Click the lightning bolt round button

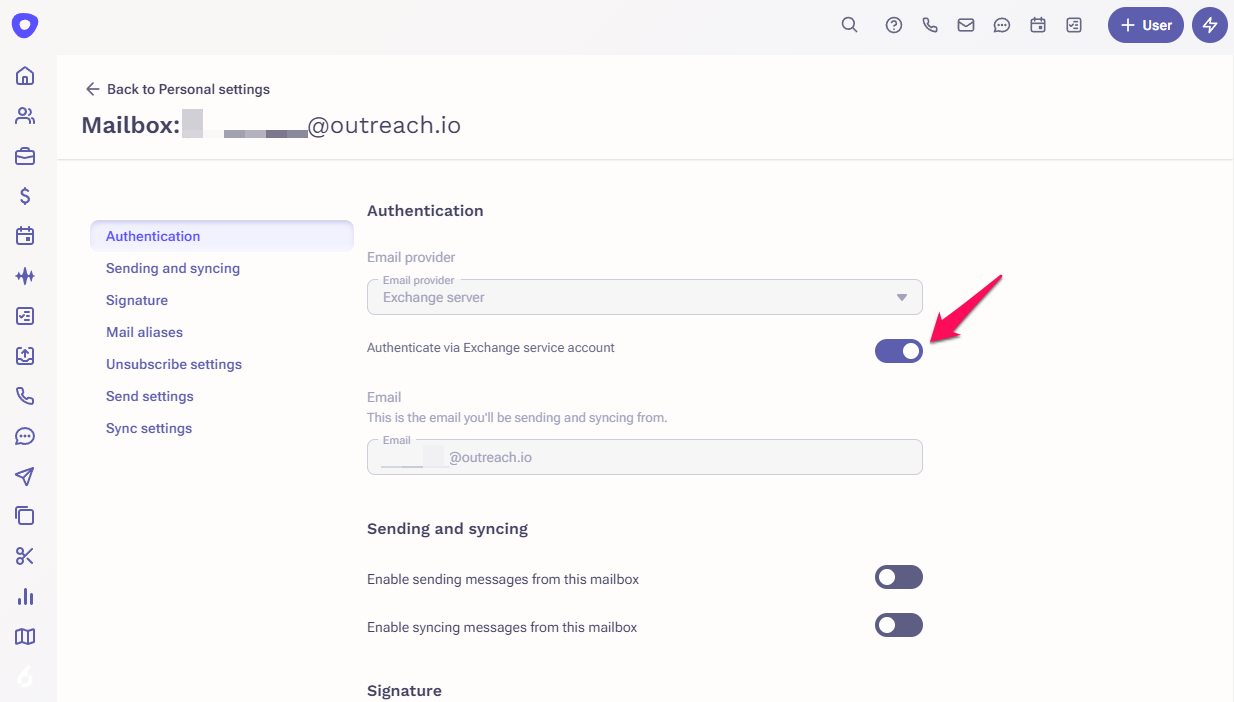pyautogui.click(x=1210, y=25)
